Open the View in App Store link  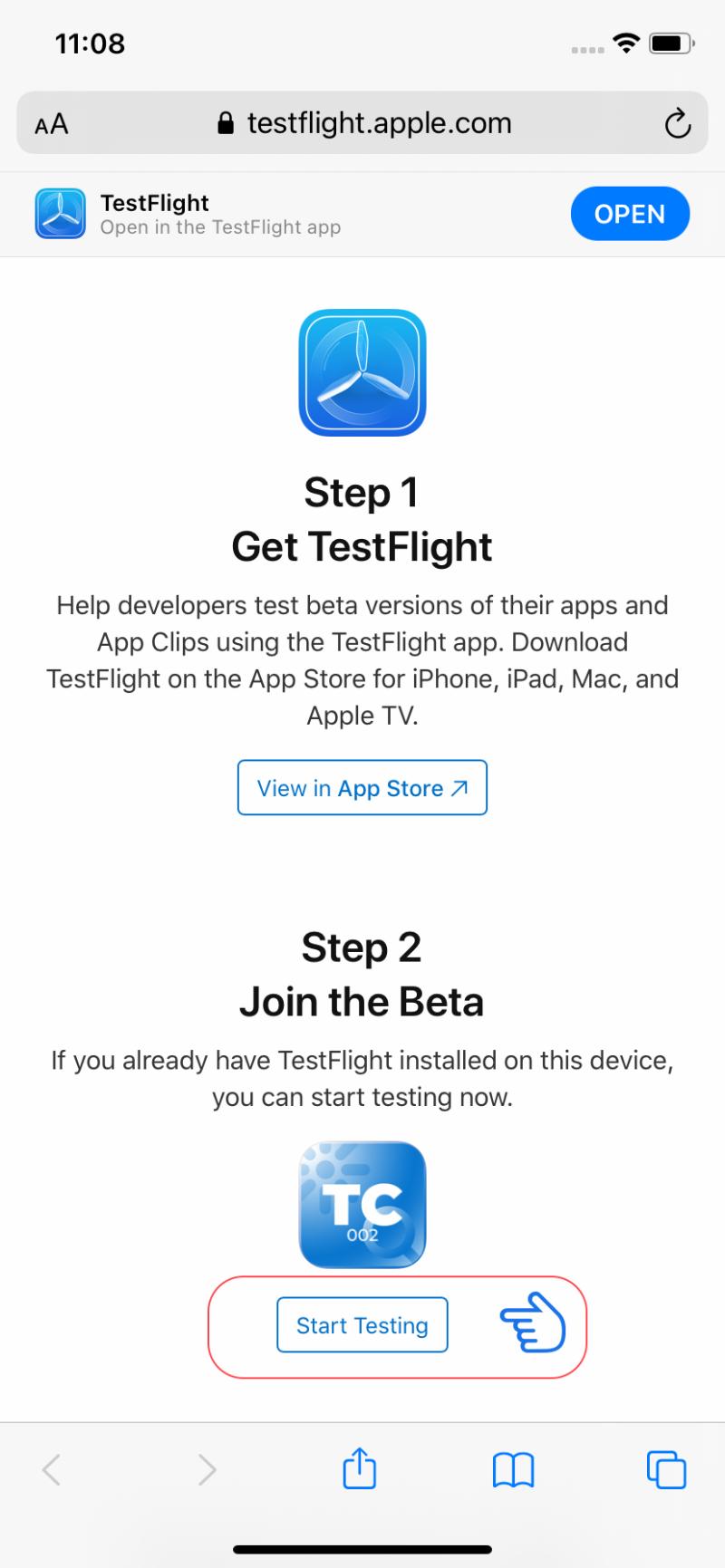362,787
